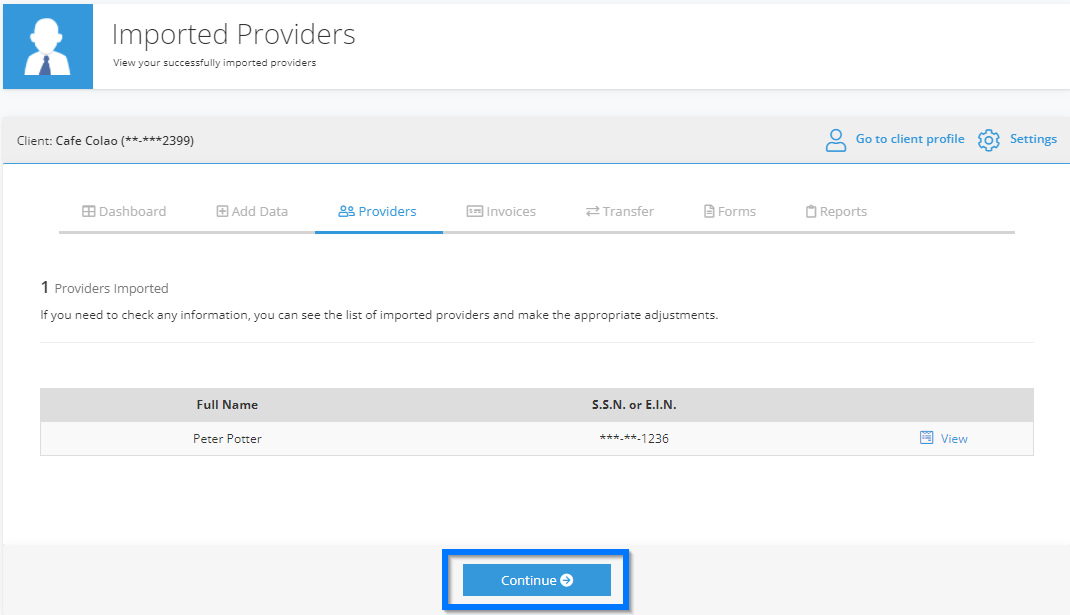
Task: Click the Forms document icon
Action: 709,211
